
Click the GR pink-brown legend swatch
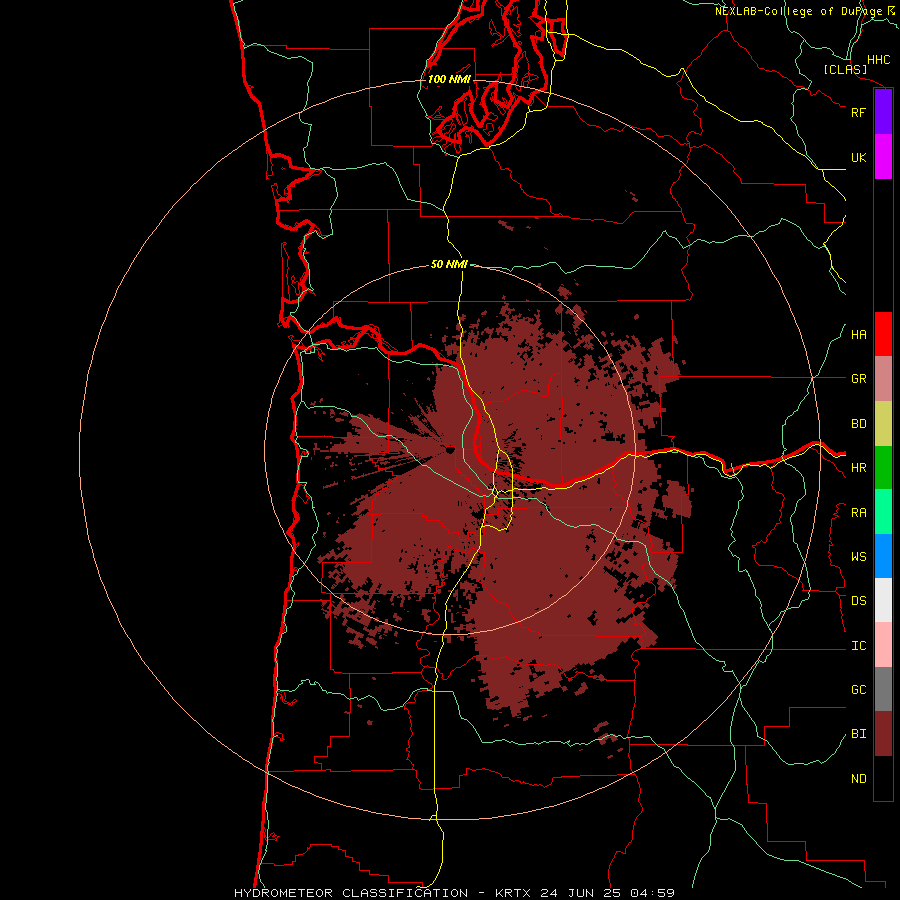883,379
